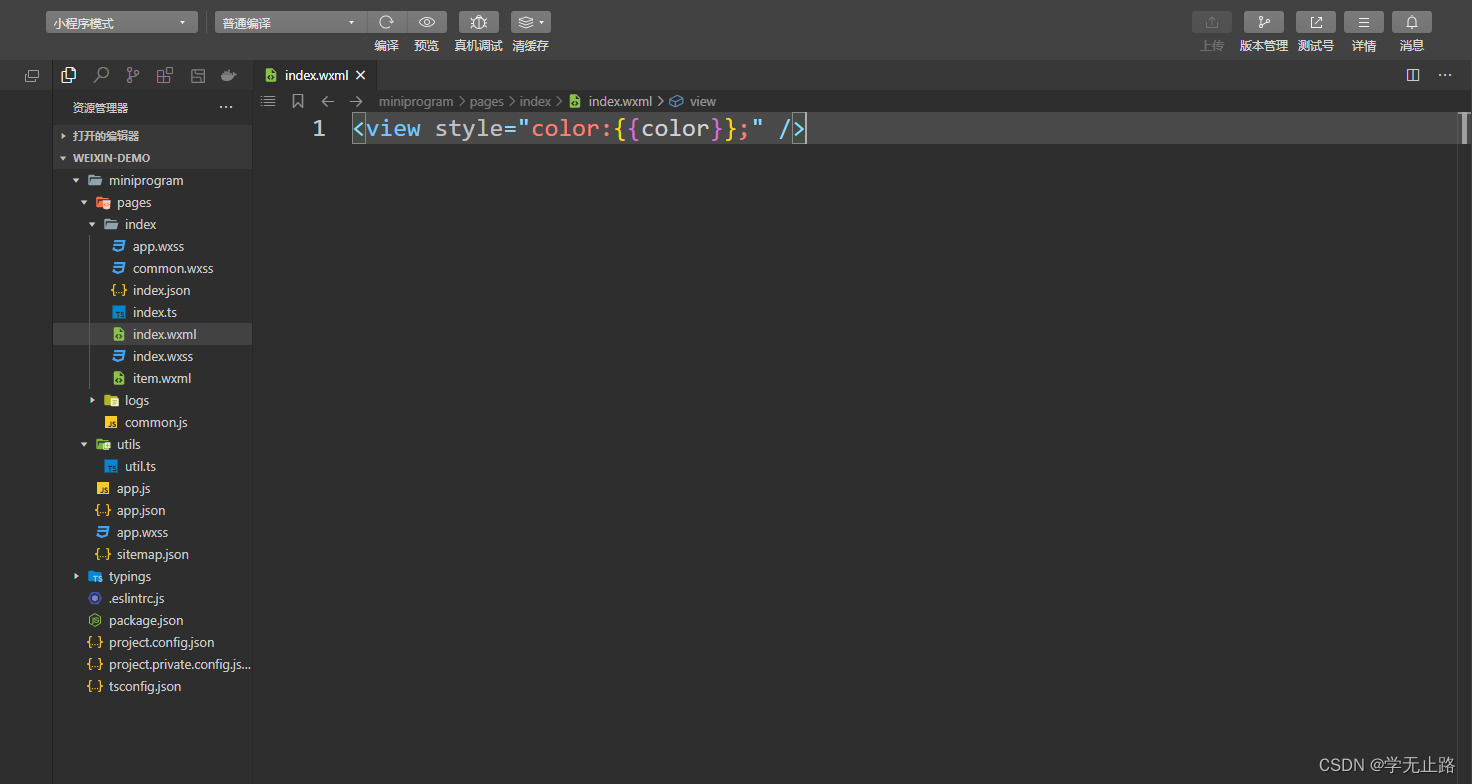Toggle the far-left window panel icon
The image size is (1472, 784).
click(x=32, y=75)
